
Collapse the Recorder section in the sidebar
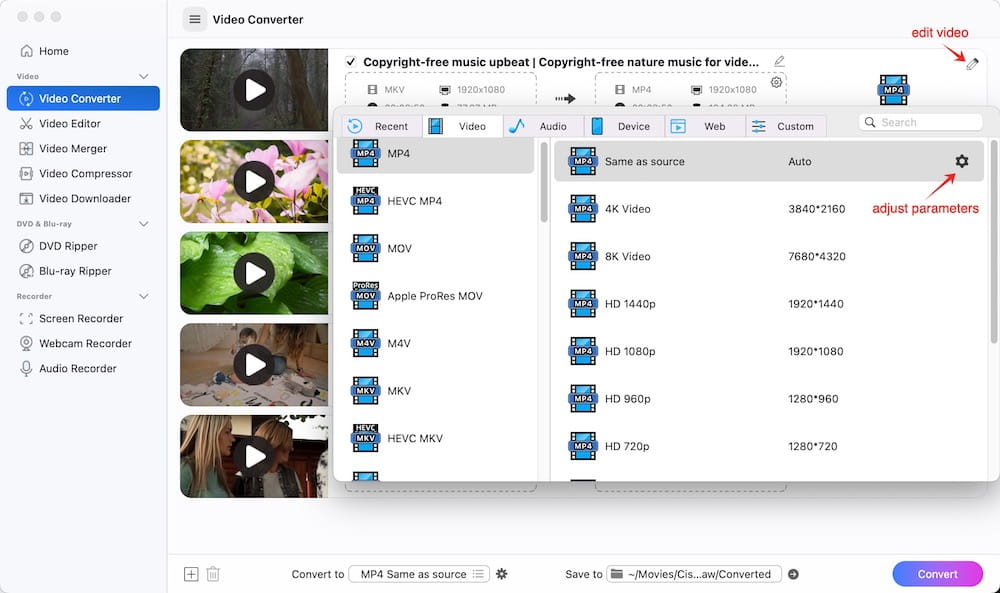click(143, 296)
